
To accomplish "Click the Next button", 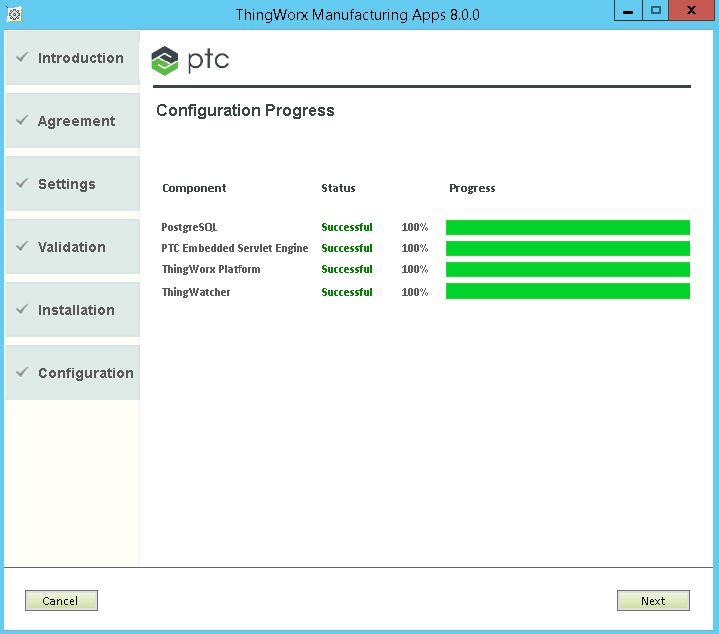I will pyautogui.click(x=653, y=601).
